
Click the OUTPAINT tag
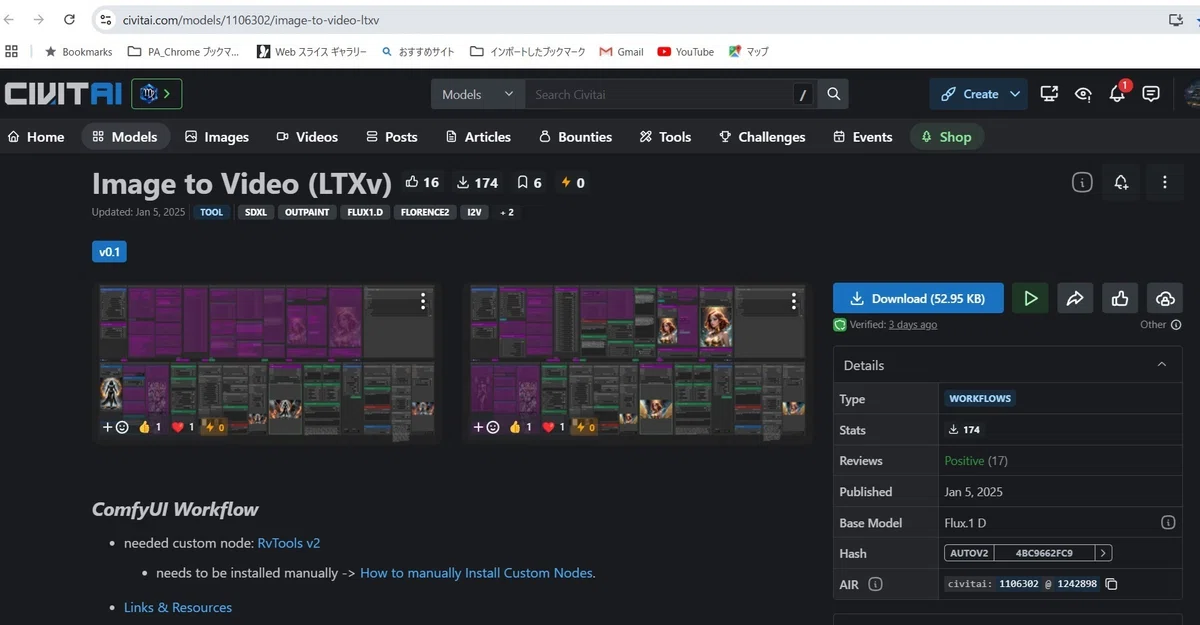(x=306, y=212)
